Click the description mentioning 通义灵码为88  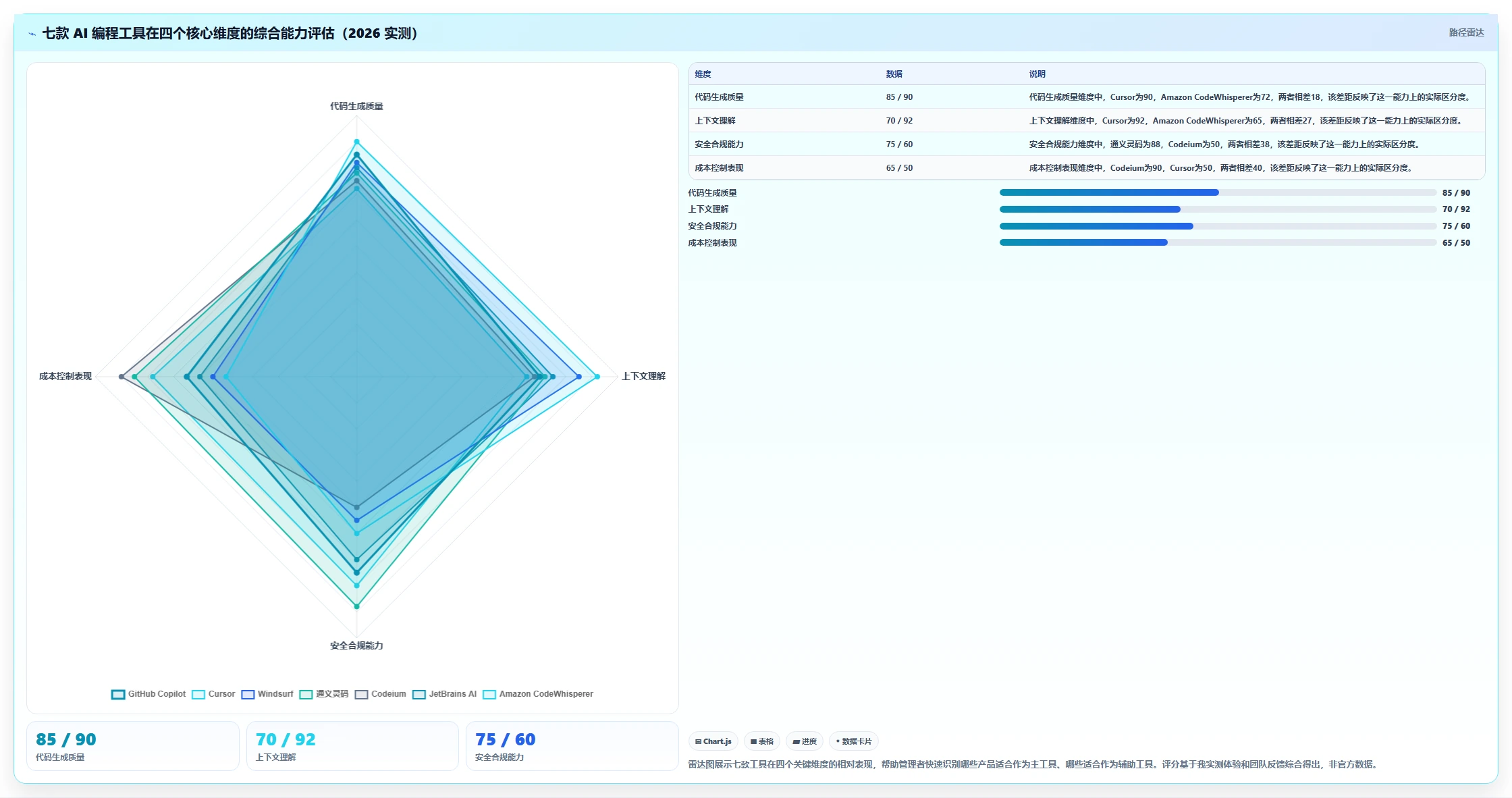point(1226,144)
